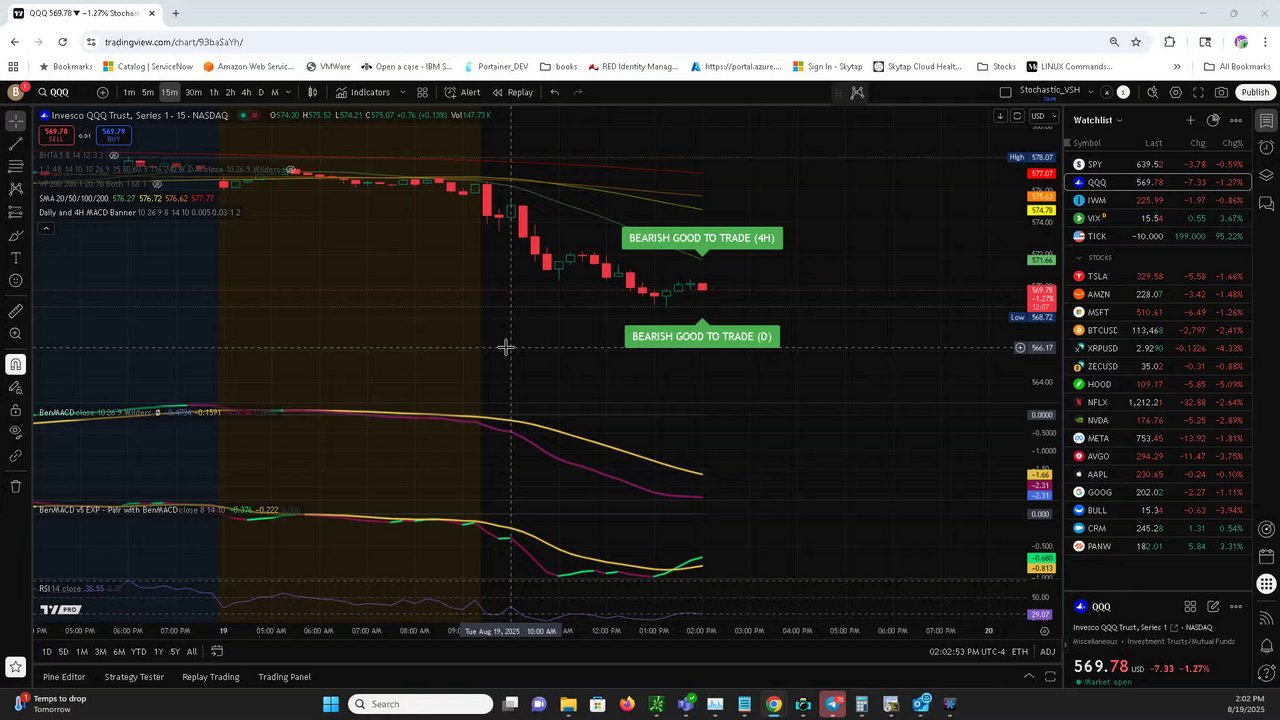Select the zoom in tool
Image resolution: width=1280 pixels, height=720 pixels.
[x=15, y=334]
